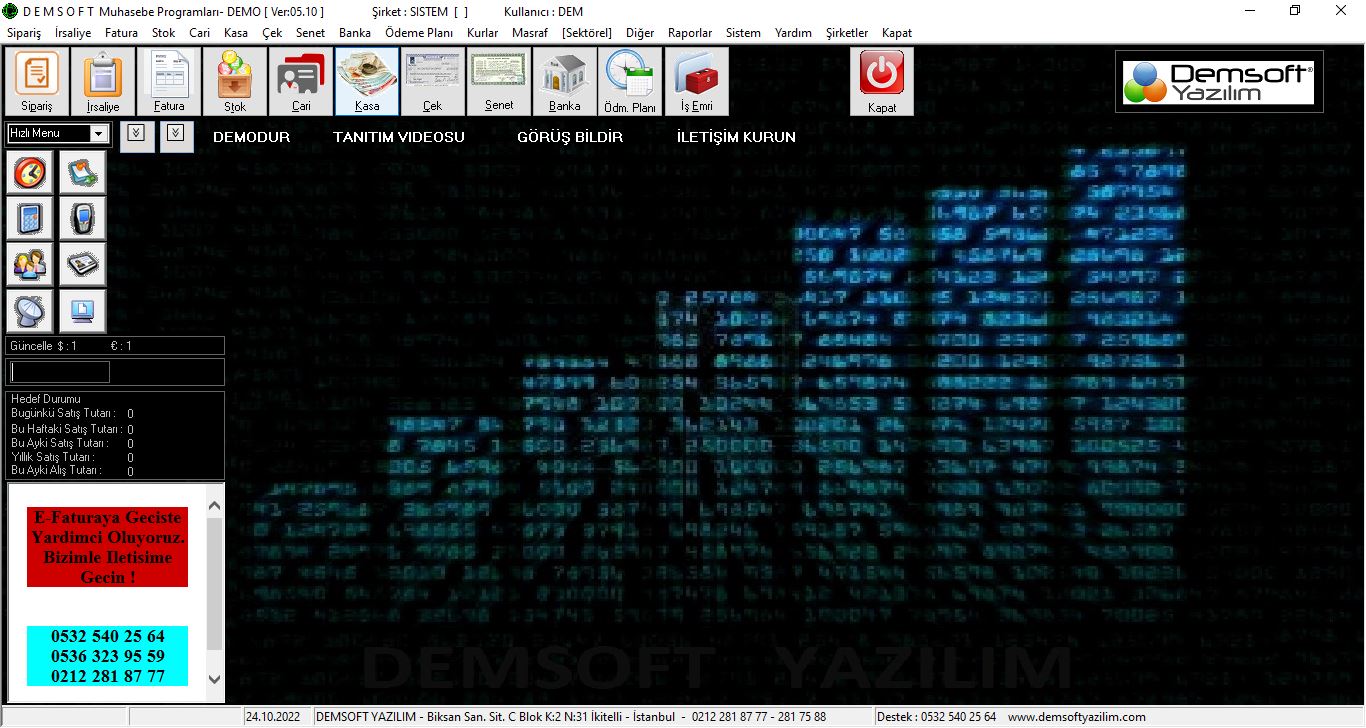The image size is (1366, 728).
Task: Open the Fatura invoice icon
Action: 169,82
